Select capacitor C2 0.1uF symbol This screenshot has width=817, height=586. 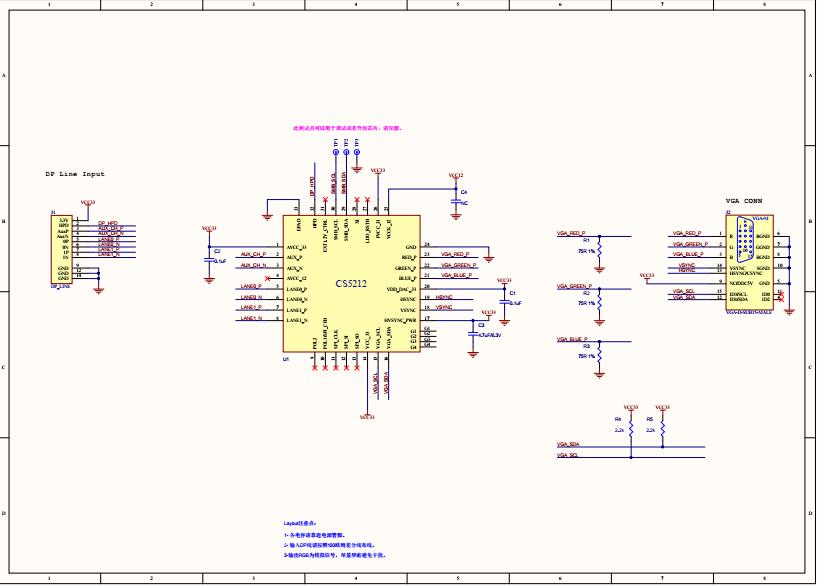(x=209, y=259)
